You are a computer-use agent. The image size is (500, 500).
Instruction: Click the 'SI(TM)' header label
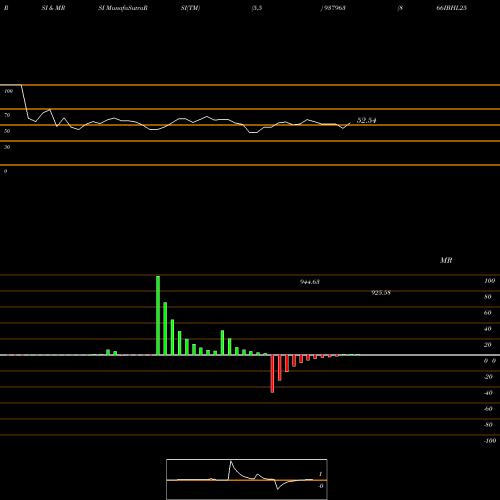click(x=190, y=8)
